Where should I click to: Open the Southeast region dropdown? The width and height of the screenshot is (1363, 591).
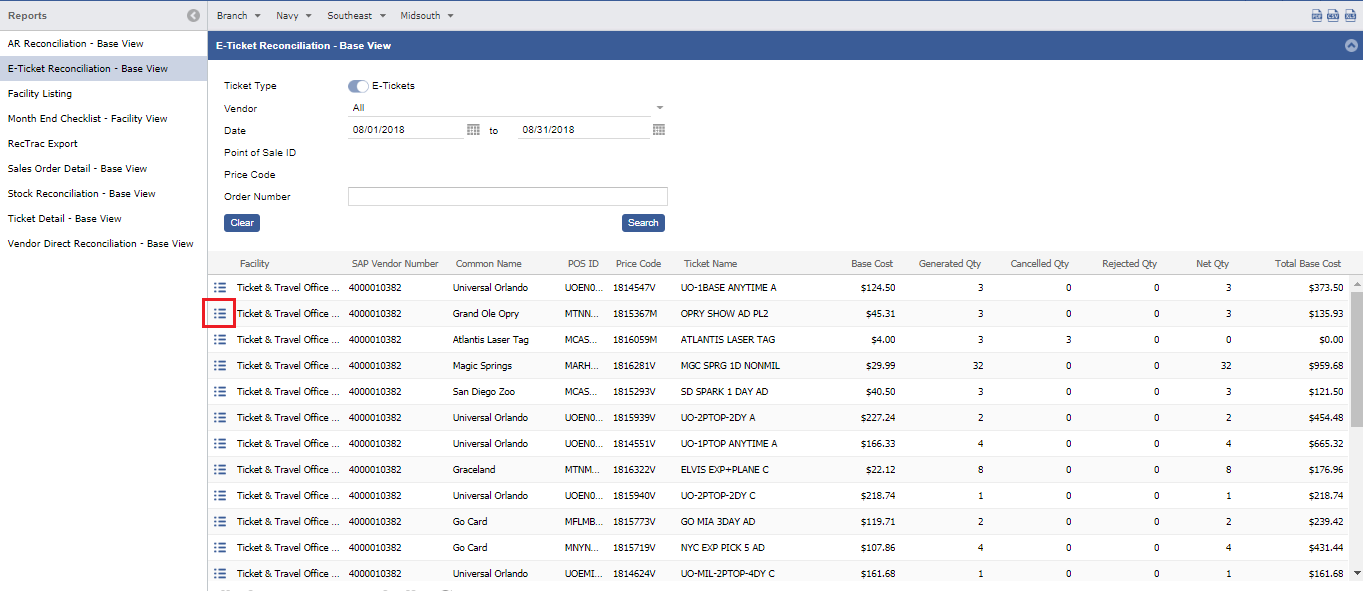coord(355,16)
